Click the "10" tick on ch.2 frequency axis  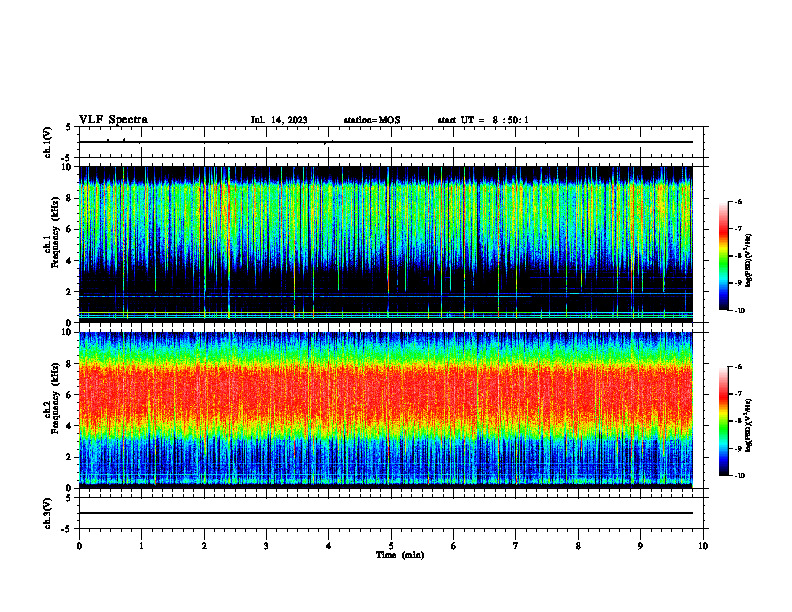(x=68, y=332)
